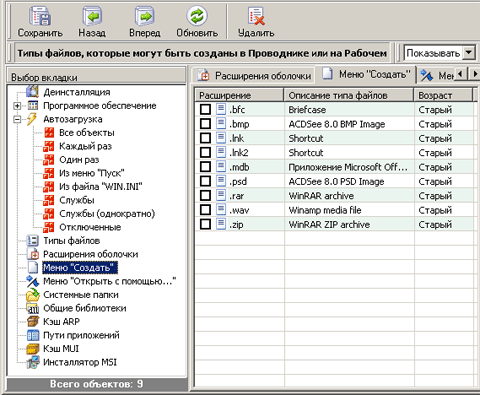Click the Автозагрузка lightning icon
This screenshot has height=395, width=480.
pos(32,119)
